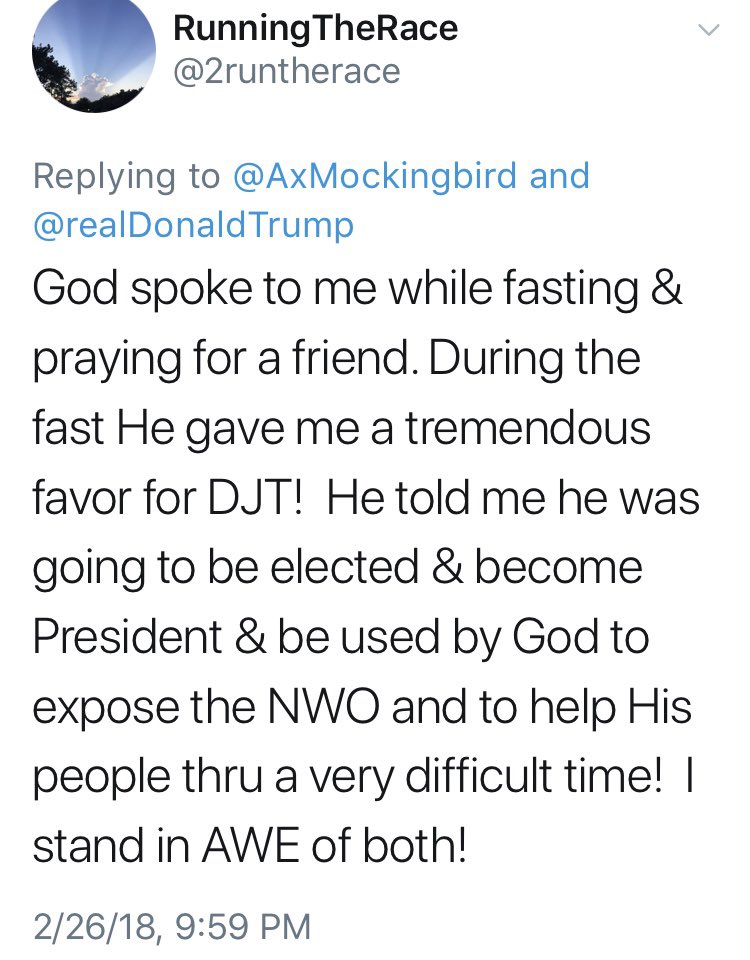This screenshot has width=750, height=960.
Task: Click the RunningTheRace display name
Action: pos(315,28)
